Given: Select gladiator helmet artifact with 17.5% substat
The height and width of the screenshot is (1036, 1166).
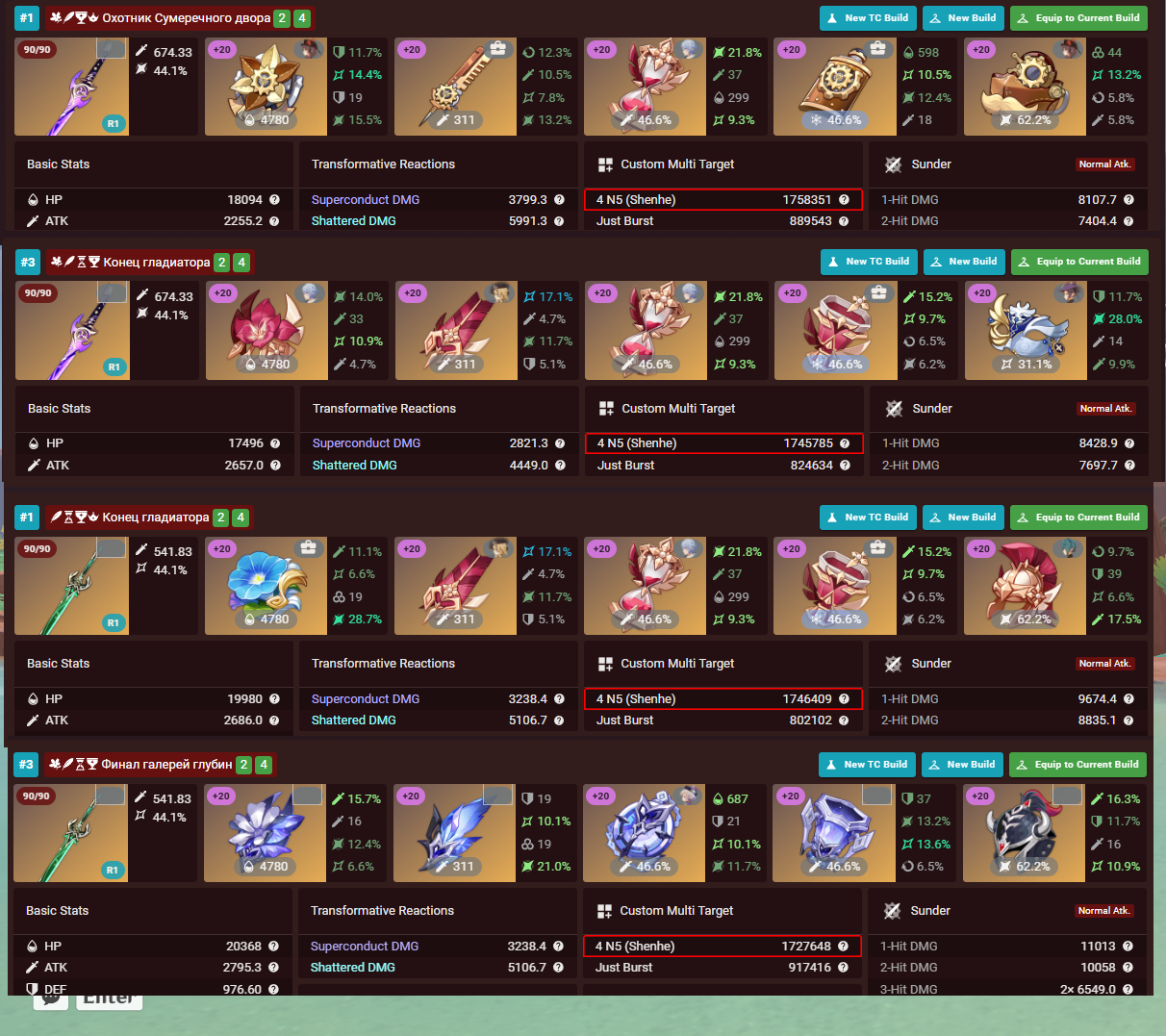Looking at the screenshot, I should pyautogui.click(x=1025, y=586).
